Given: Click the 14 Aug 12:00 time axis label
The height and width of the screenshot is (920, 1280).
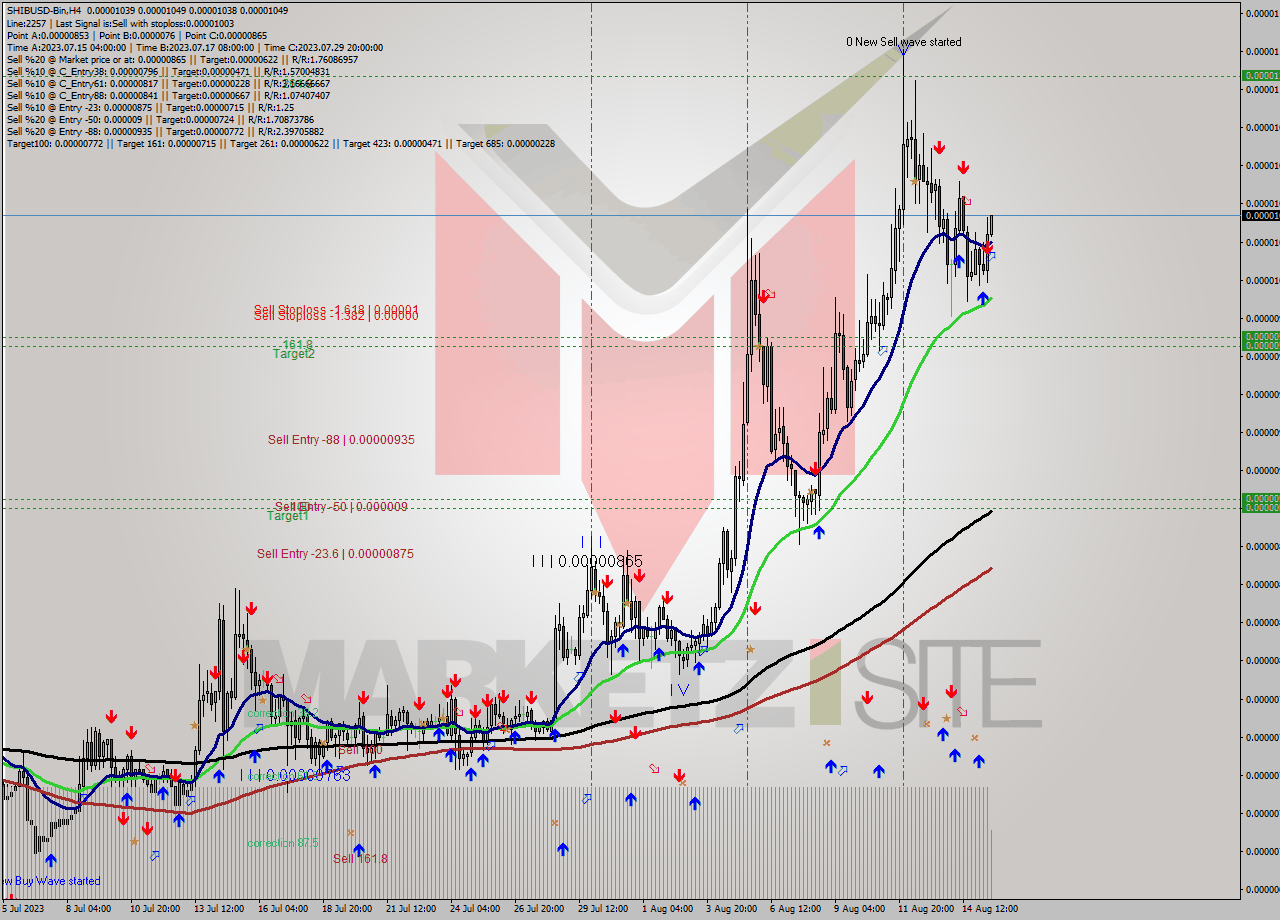Looking at the screenshot, I should coord(988,909).
